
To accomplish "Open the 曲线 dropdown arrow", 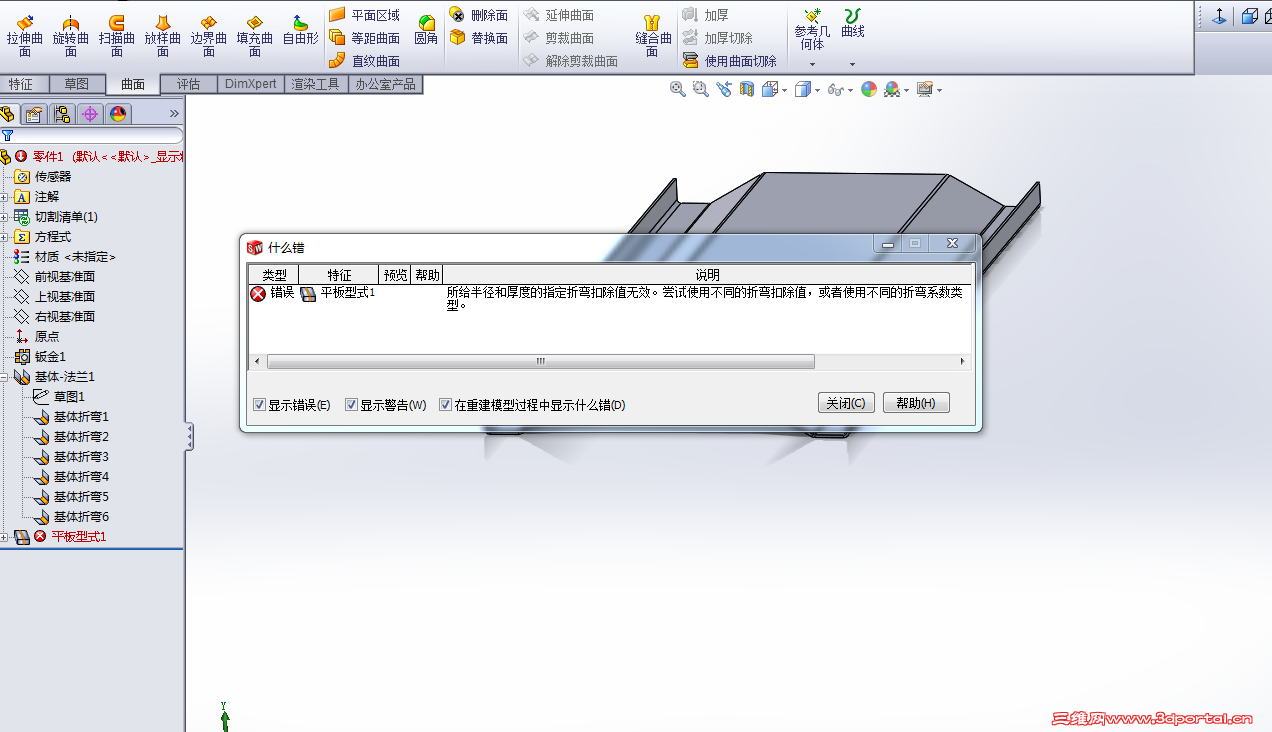I will pyautogui.click(x=852, y=64).
